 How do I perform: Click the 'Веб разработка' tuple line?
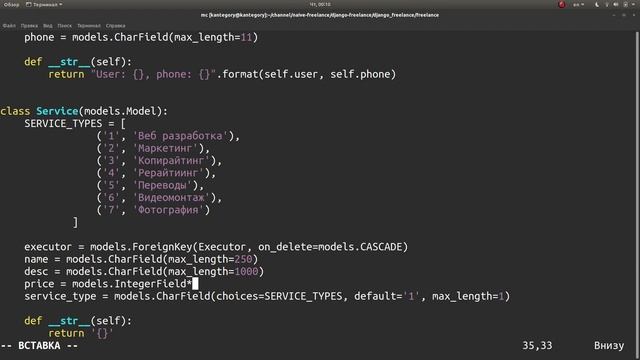pyautogui.click(x=168, y=136)
